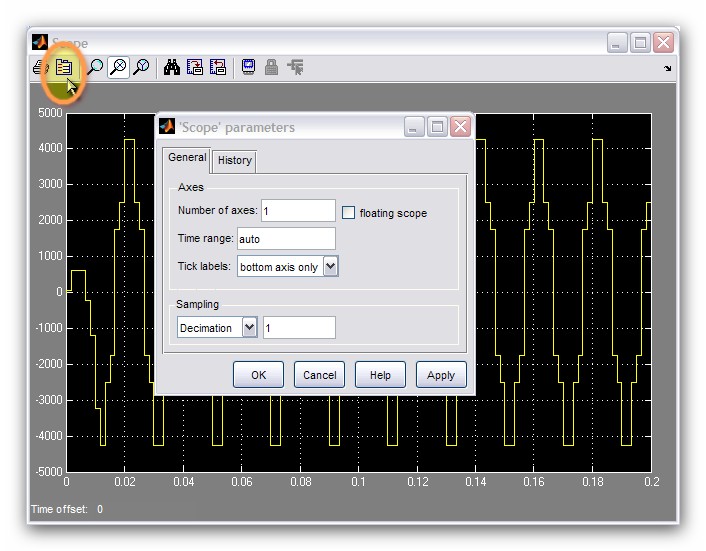
Task: Click the Autoscale binoculars icon
Action: (x=172, y=68)
